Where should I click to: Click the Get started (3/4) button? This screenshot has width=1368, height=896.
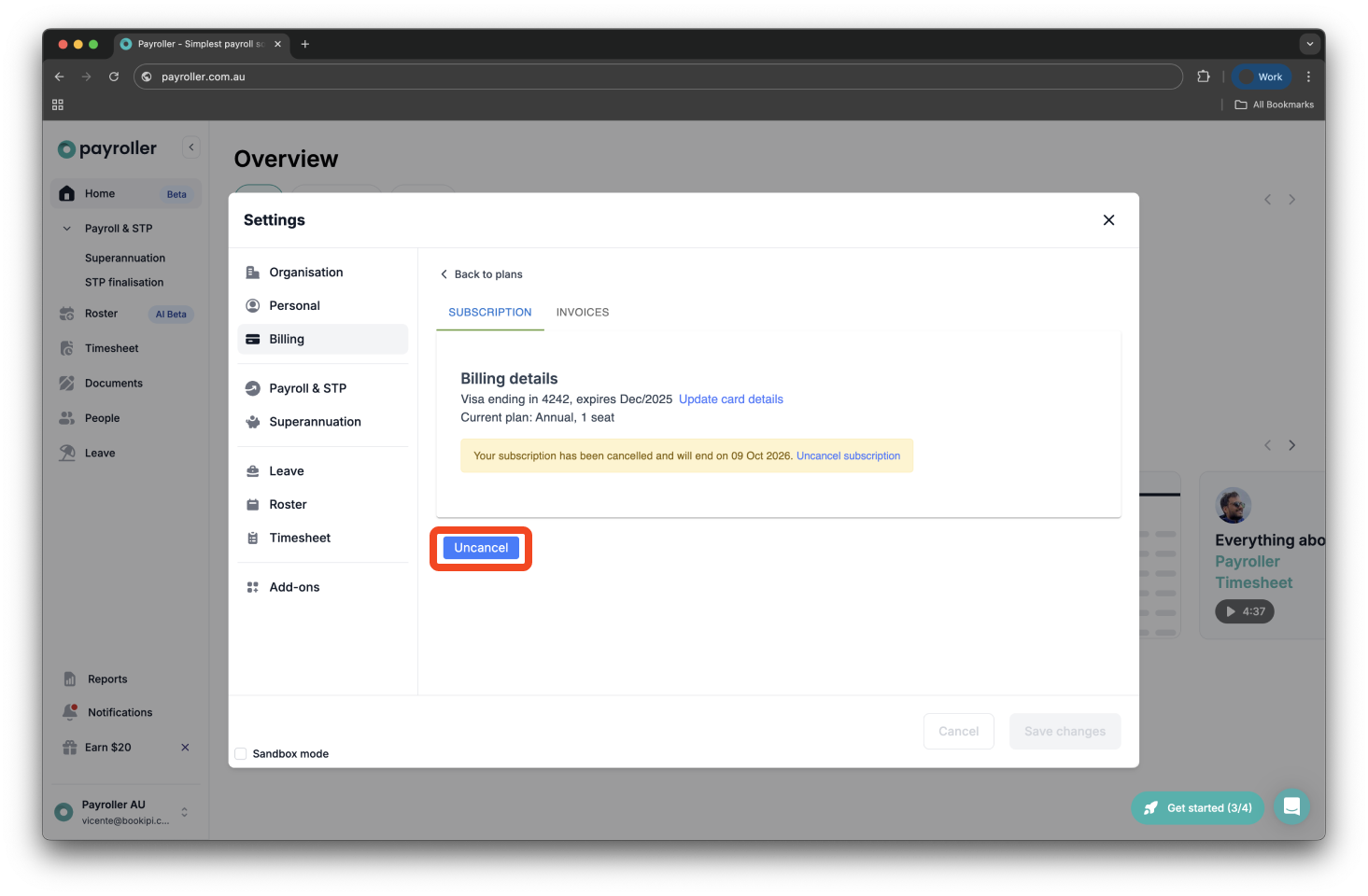[1198, 808]
